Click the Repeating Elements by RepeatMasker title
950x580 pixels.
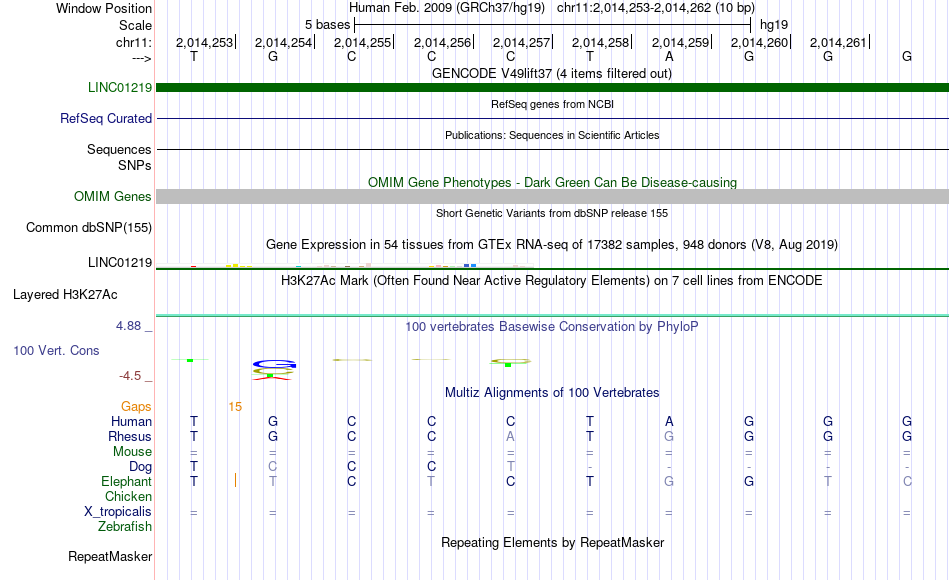[x=552, y=542]
